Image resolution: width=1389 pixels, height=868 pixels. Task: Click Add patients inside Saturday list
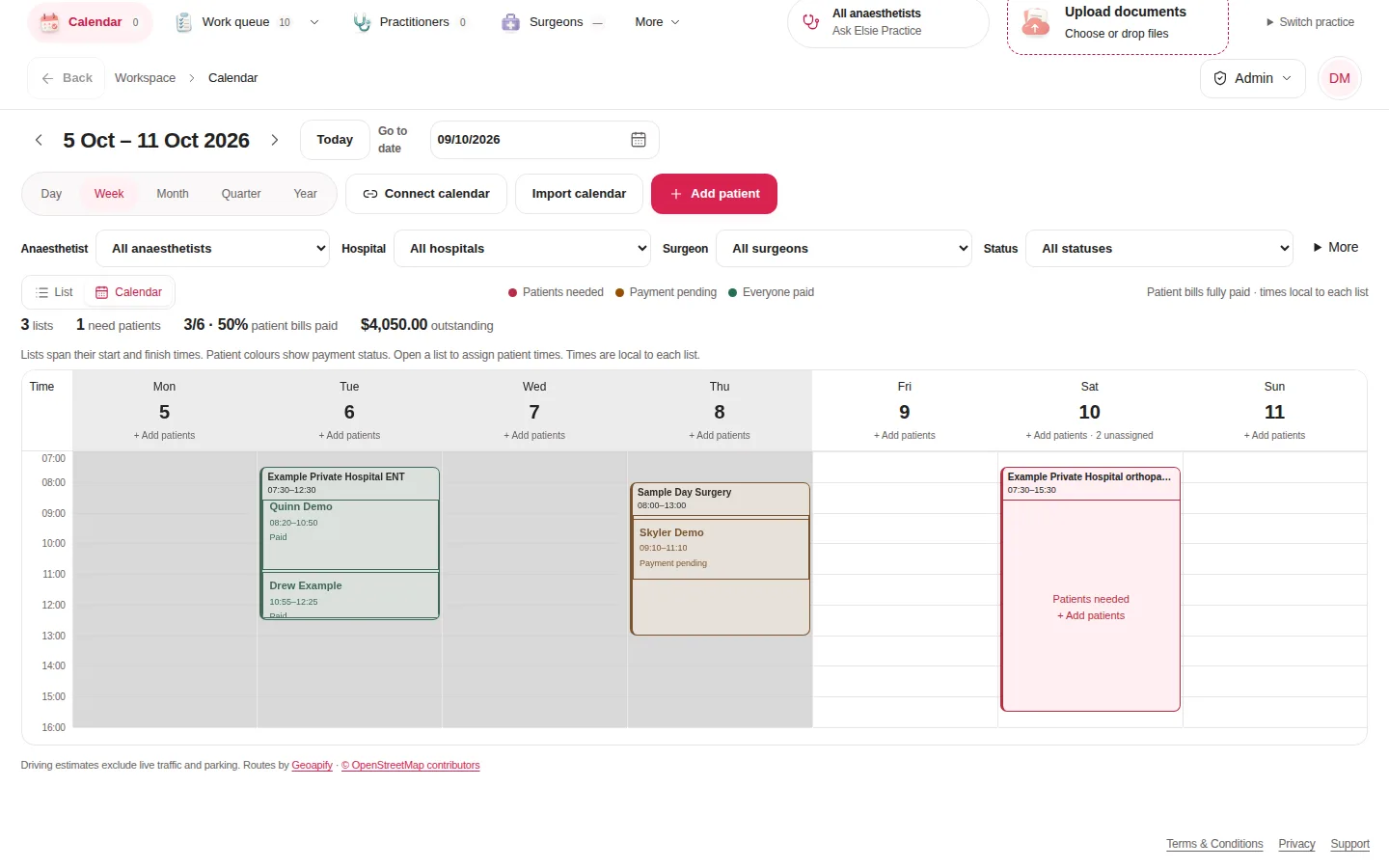(1091, 616)
